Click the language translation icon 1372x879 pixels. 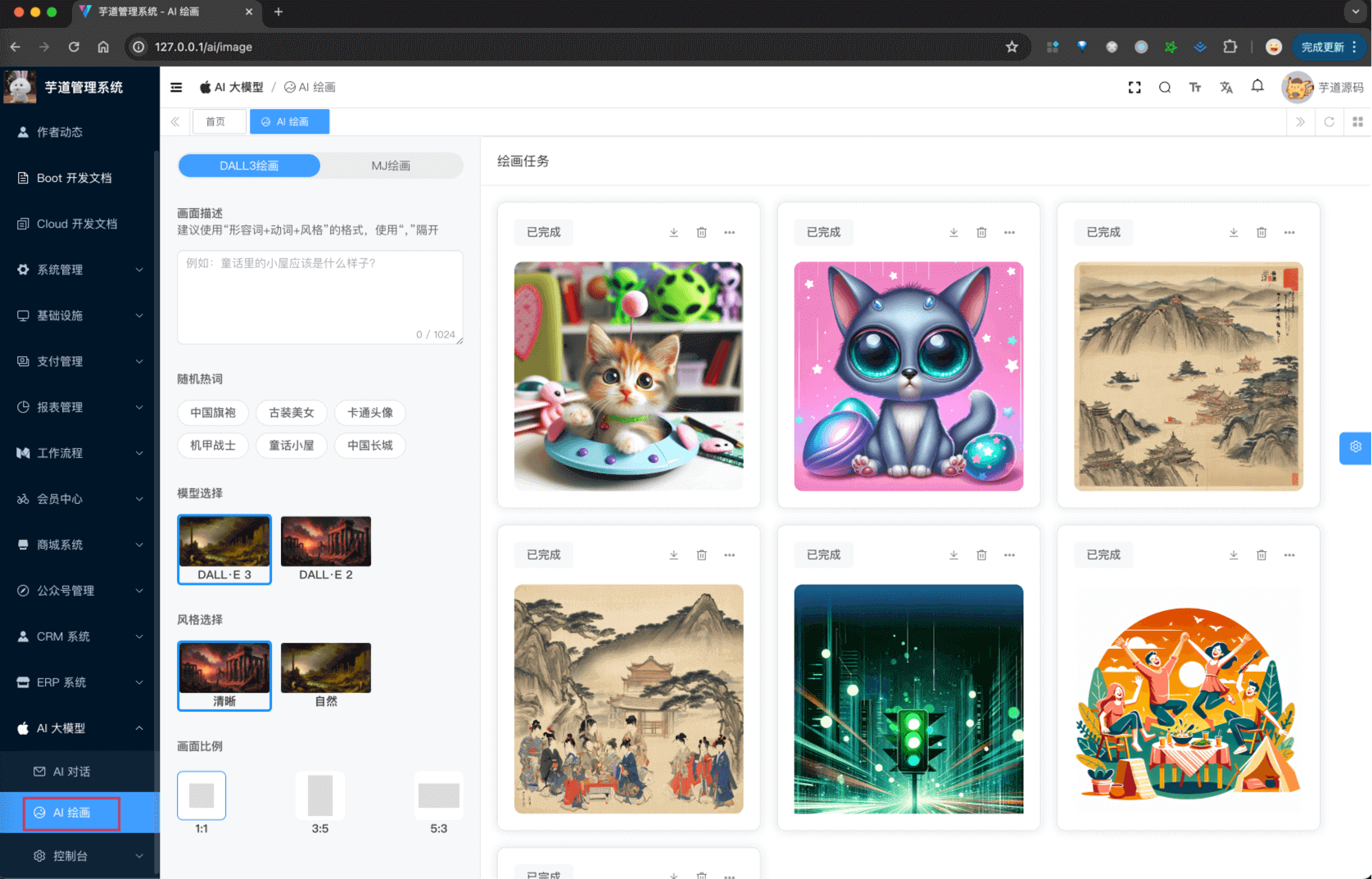[x=1226, y=87]
